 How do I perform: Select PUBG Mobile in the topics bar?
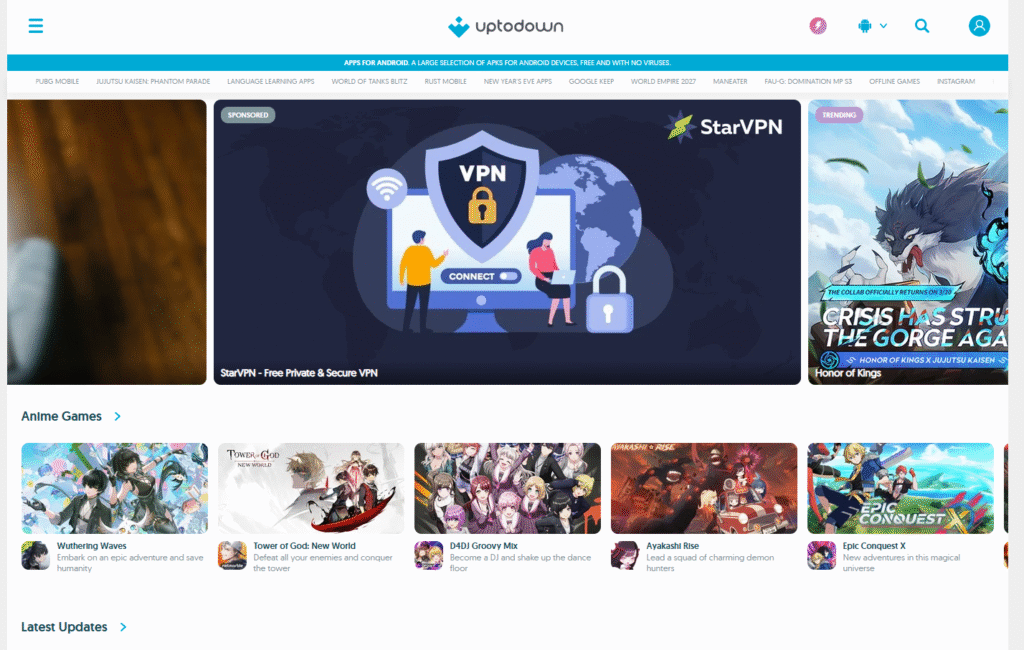(x=57, y=81)
